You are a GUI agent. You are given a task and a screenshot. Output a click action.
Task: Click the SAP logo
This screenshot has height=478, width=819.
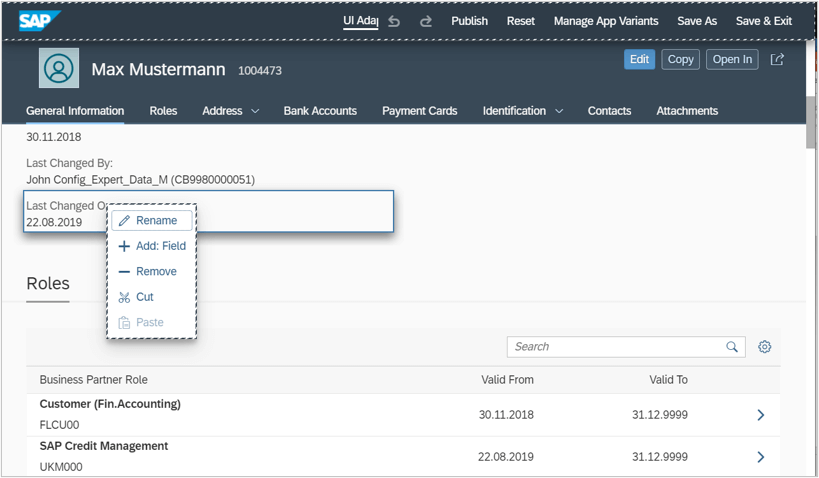[40, 21]
